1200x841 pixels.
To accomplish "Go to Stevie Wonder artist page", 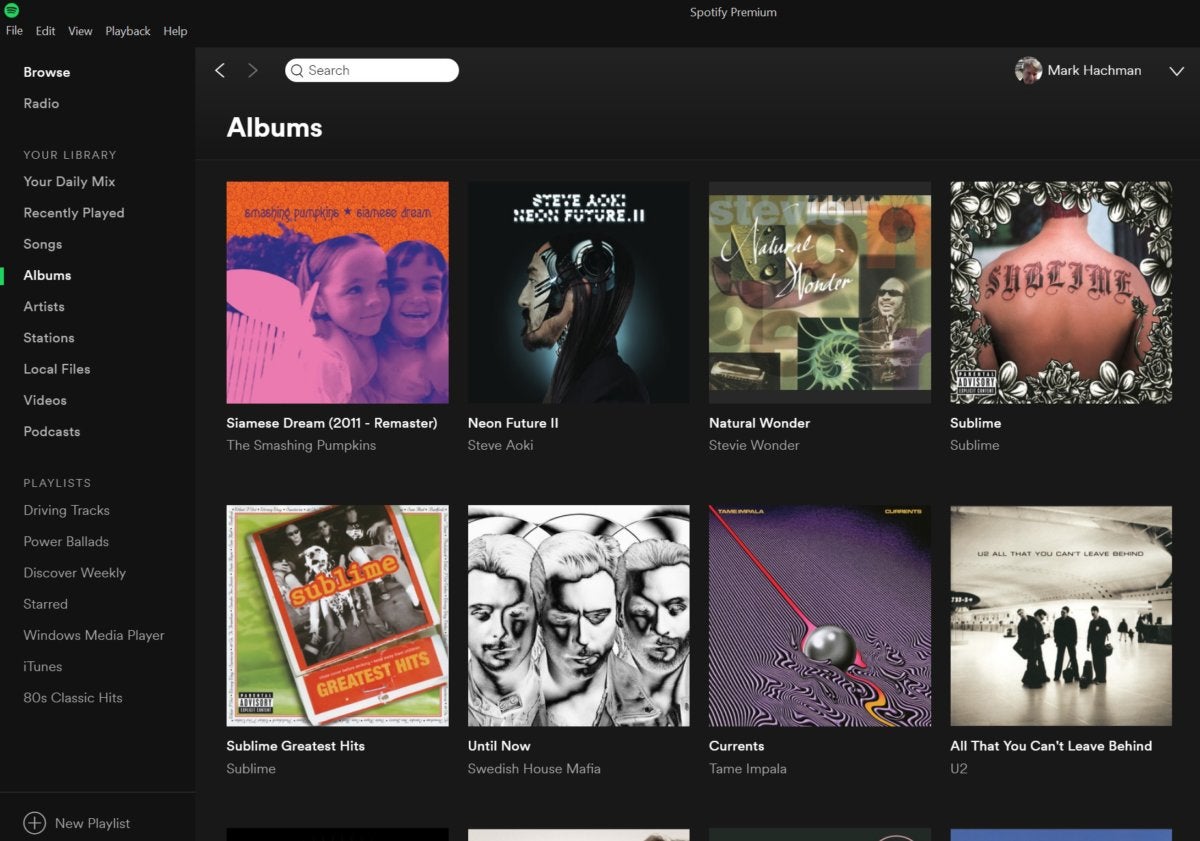I will (x=754, y=445).
